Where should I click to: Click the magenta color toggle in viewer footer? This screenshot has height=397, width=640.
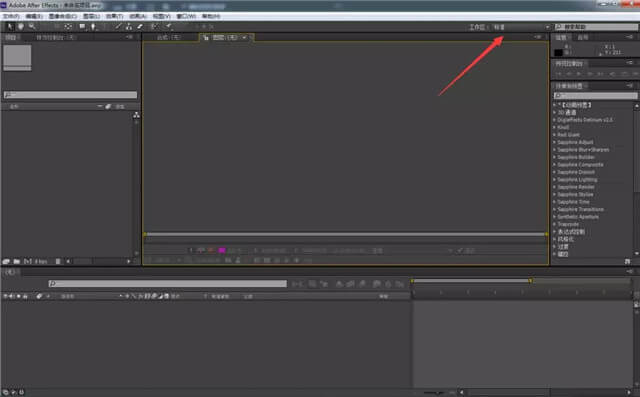click(222, 250)
